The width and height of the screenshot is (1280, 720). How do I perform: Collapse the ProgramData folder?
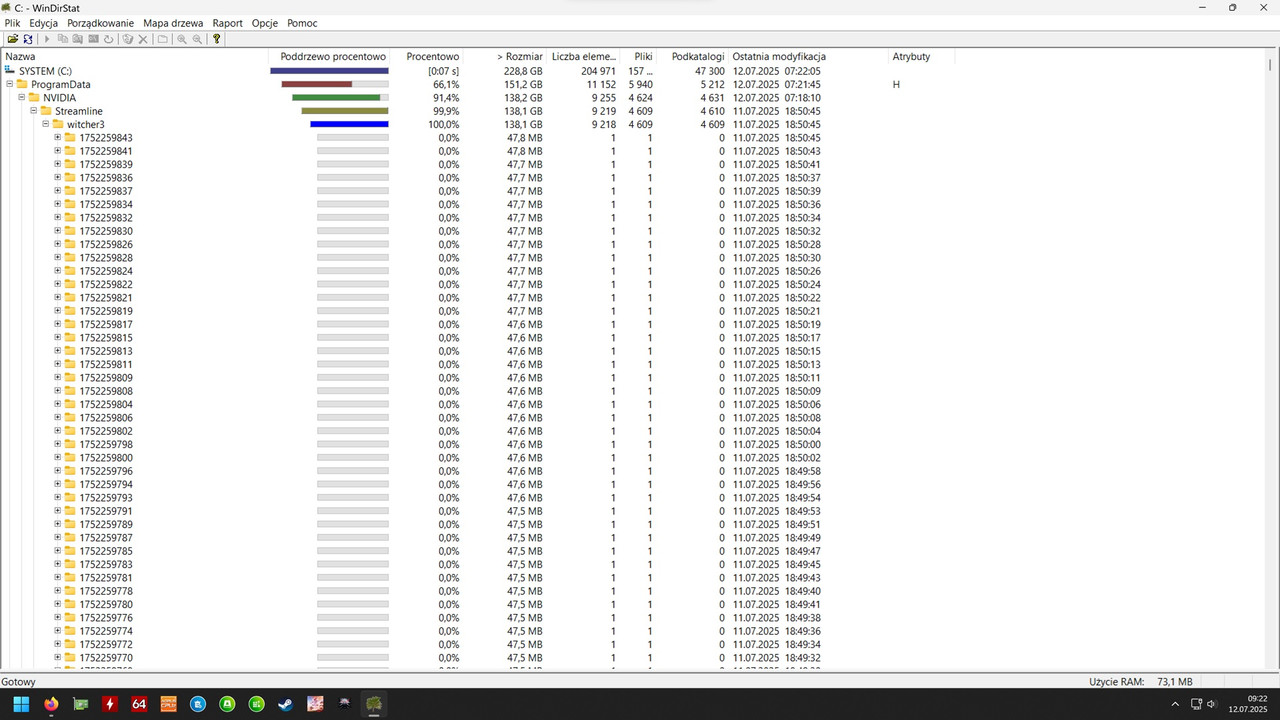point(10,84)
